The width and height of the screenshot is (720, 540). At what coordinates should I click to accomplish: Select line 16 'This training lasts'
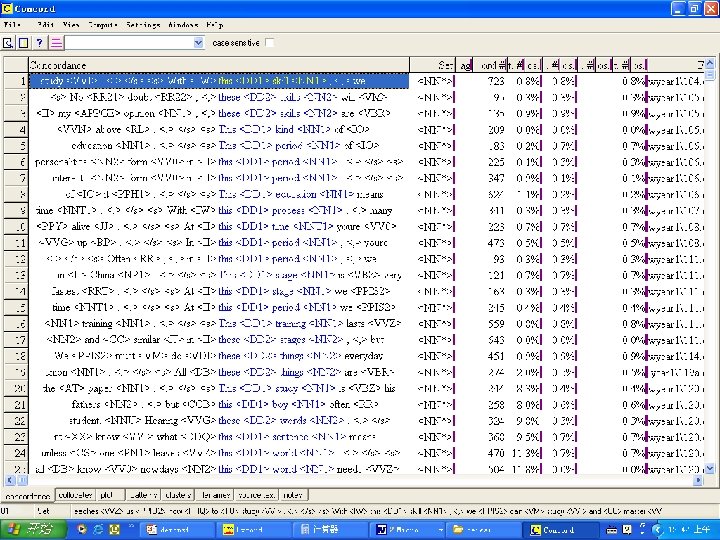coord(219,323)
